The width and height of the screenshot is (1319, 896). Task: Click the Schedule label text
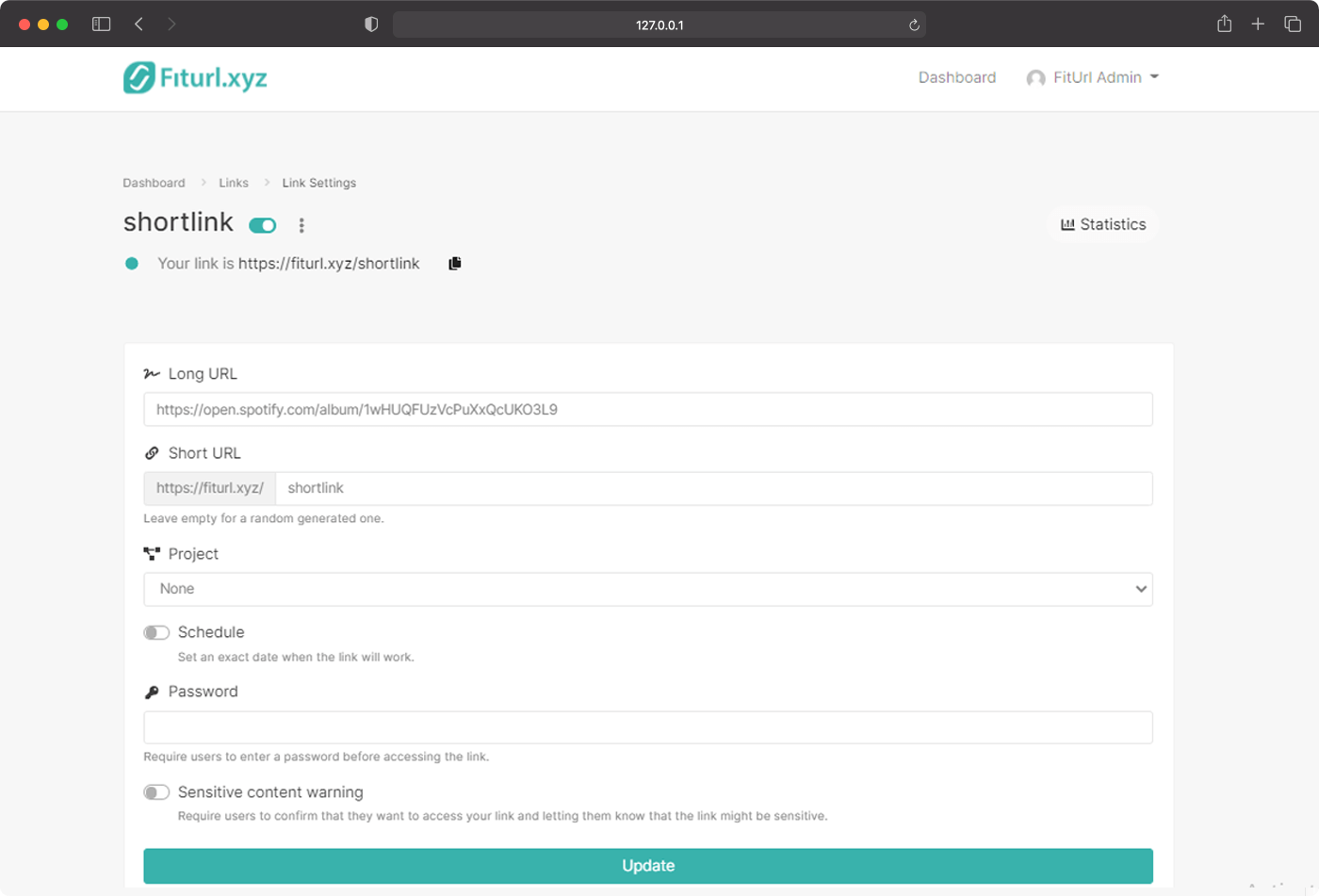[x=211, y=632]
